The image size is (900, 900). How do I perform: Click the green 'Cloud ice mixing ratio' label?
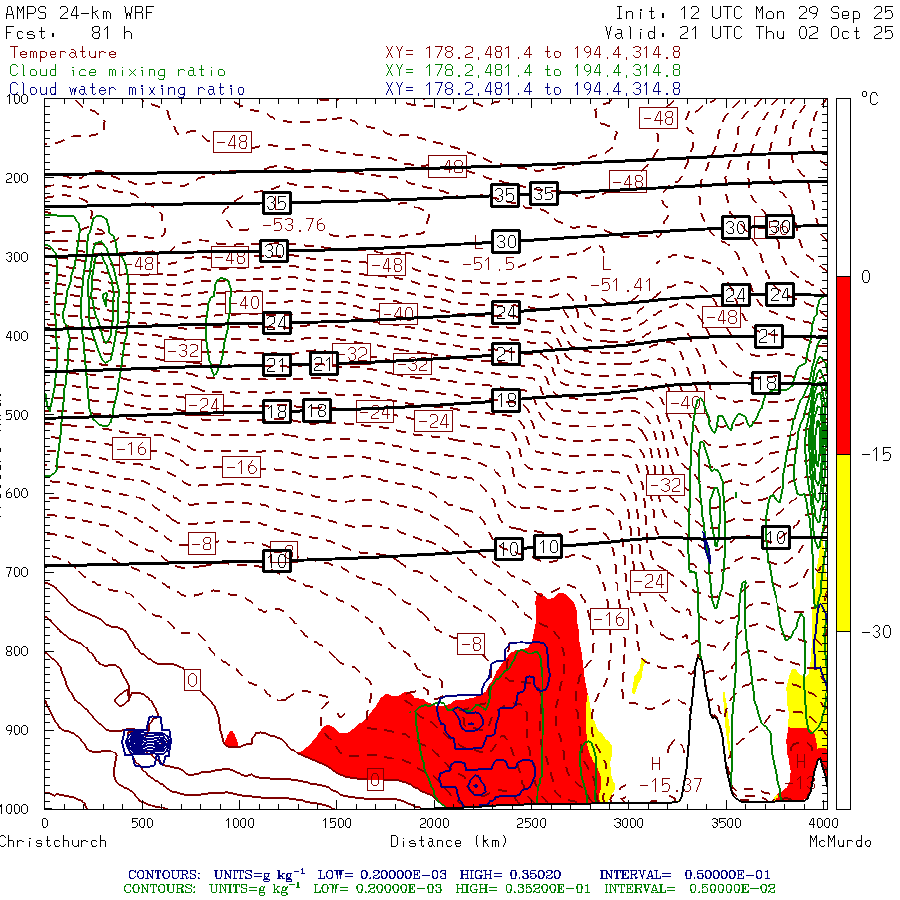117,71
